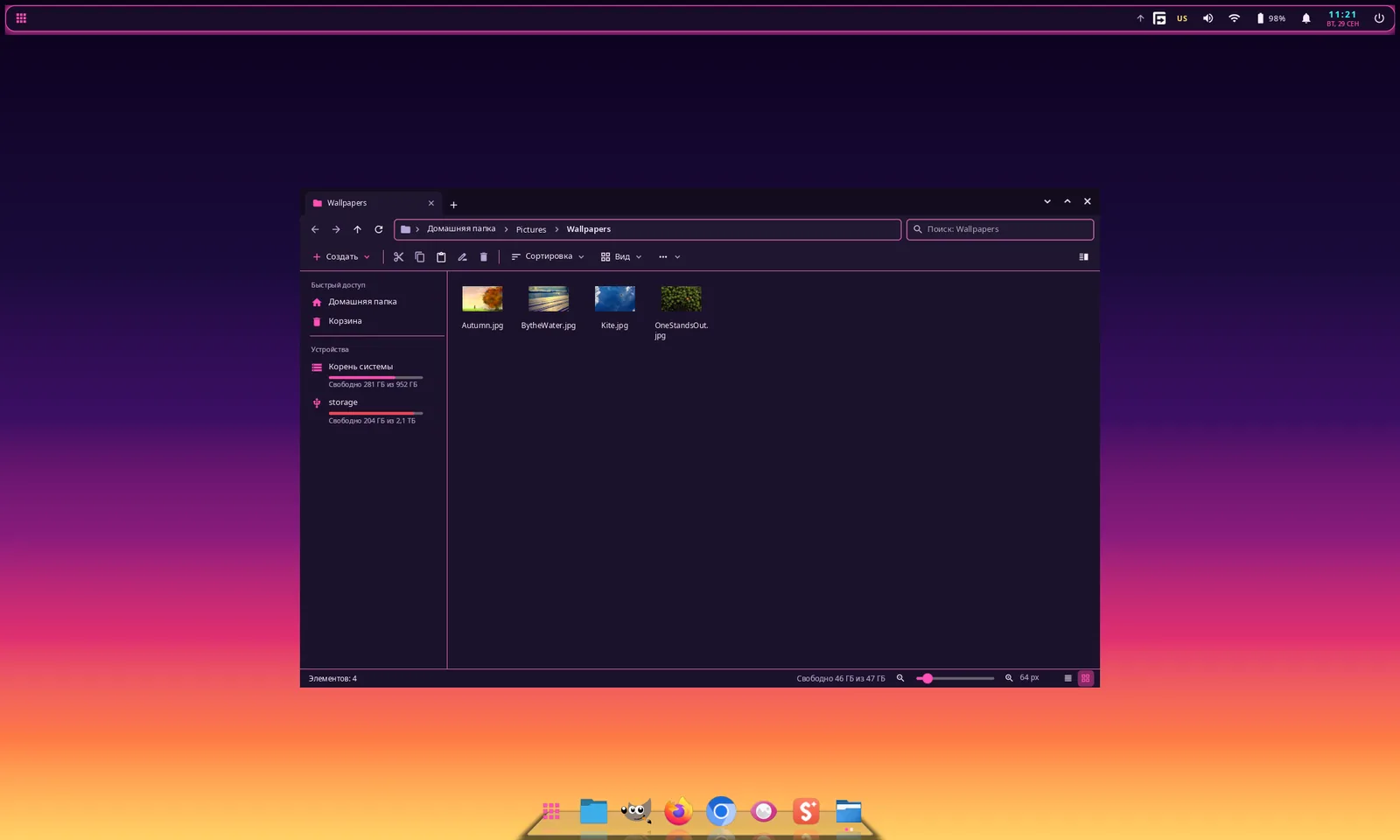Open app launcher in the dock
Viewport: 1400px width, 840px height.
pos(551,812)
